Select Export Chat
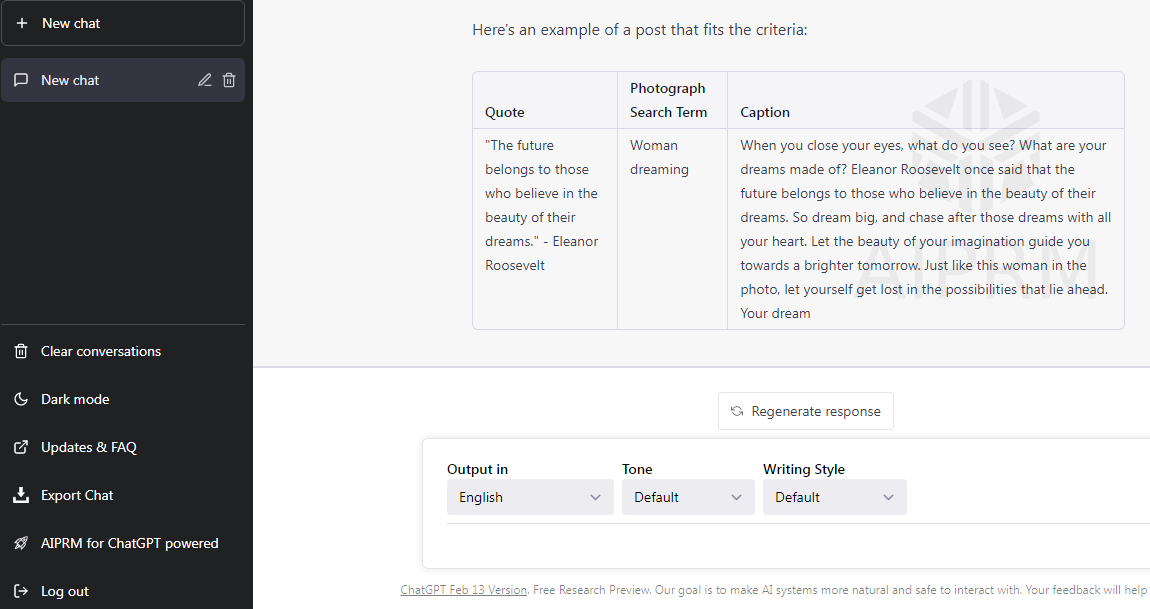This screenshot has width=1150, height=609. pyautogui.click(x=123, y=495)
